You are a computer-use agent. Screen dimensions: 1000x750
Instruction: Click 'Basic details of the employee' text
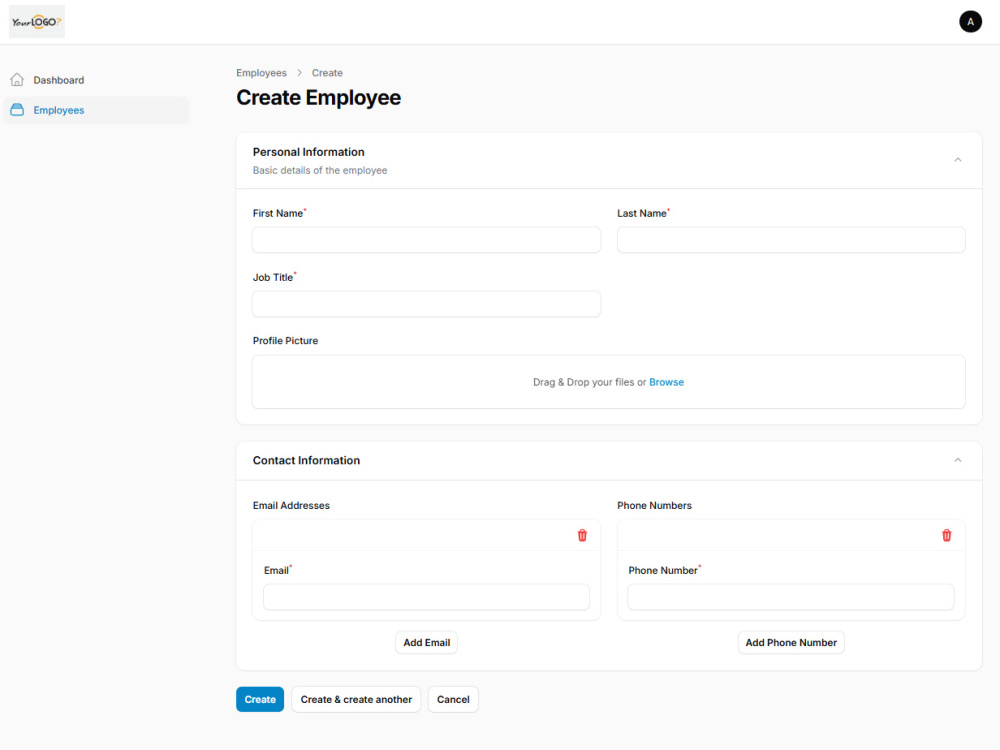(x=320, y=170)
